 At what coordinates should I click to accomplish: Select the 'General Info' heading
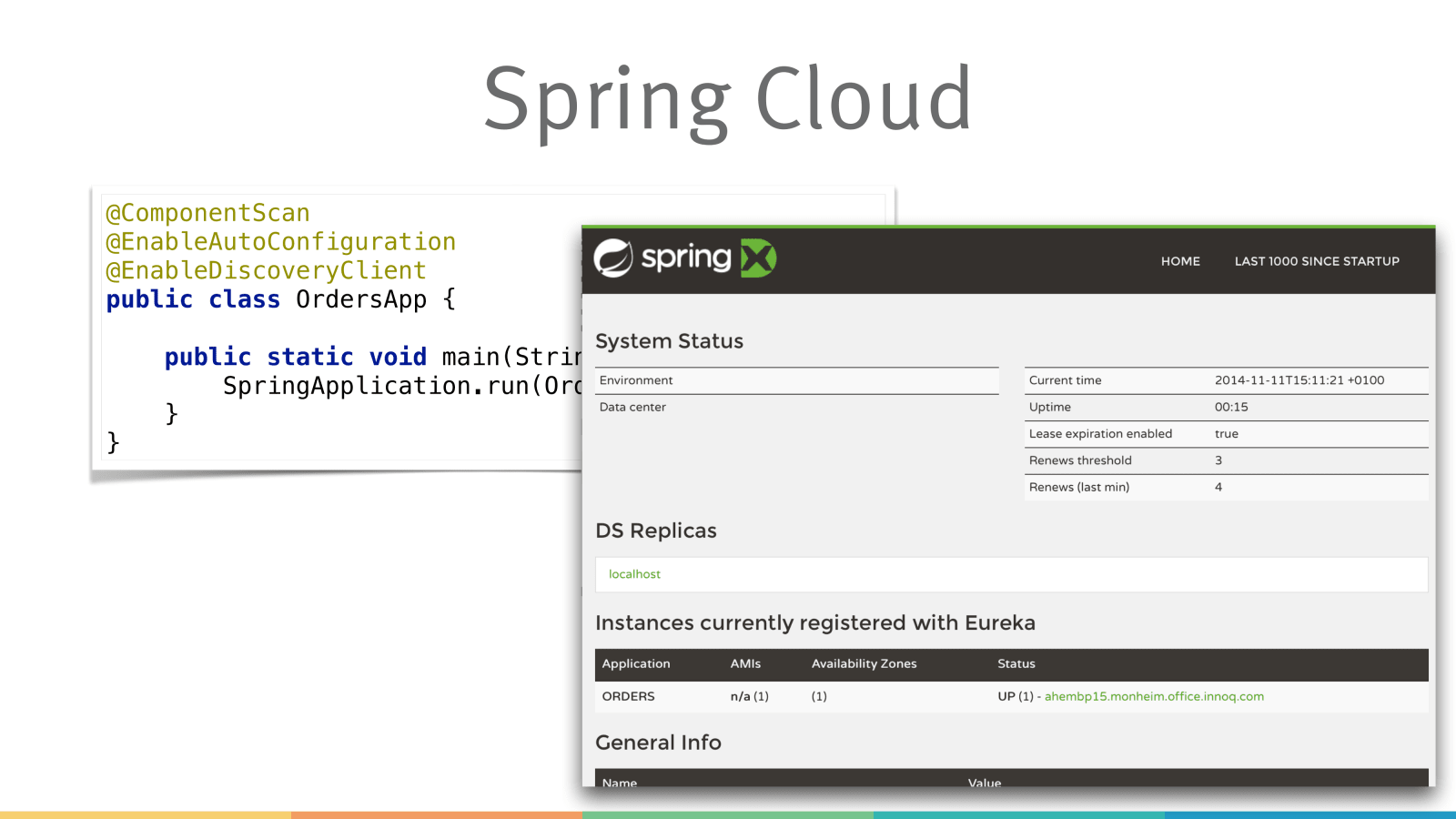(x=658, y=743)
